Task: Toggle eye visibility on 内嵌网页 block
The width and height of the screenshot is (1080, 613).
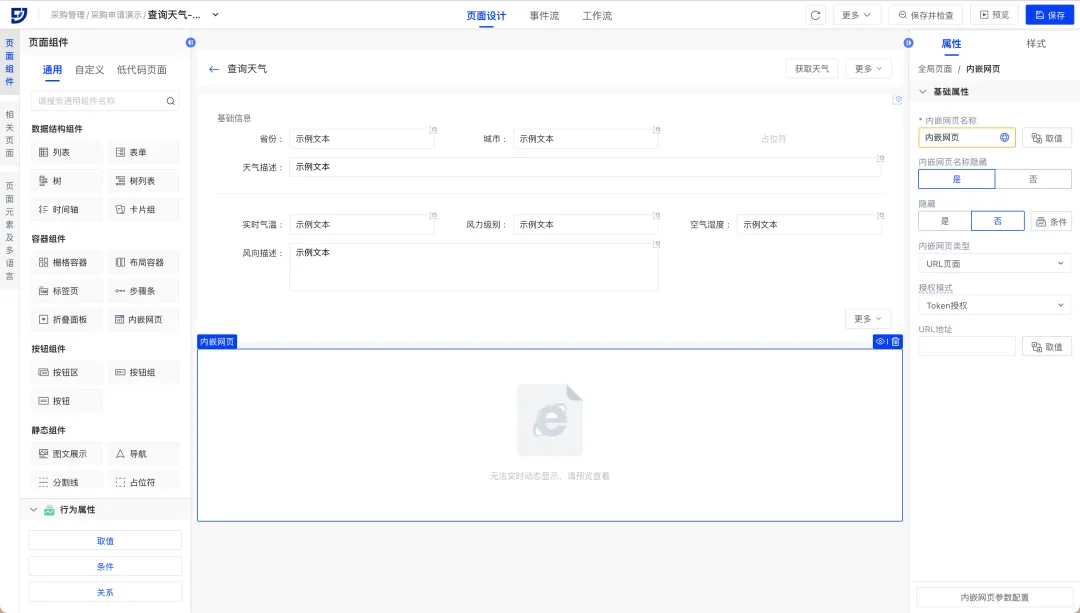Action: coord(880,342)
